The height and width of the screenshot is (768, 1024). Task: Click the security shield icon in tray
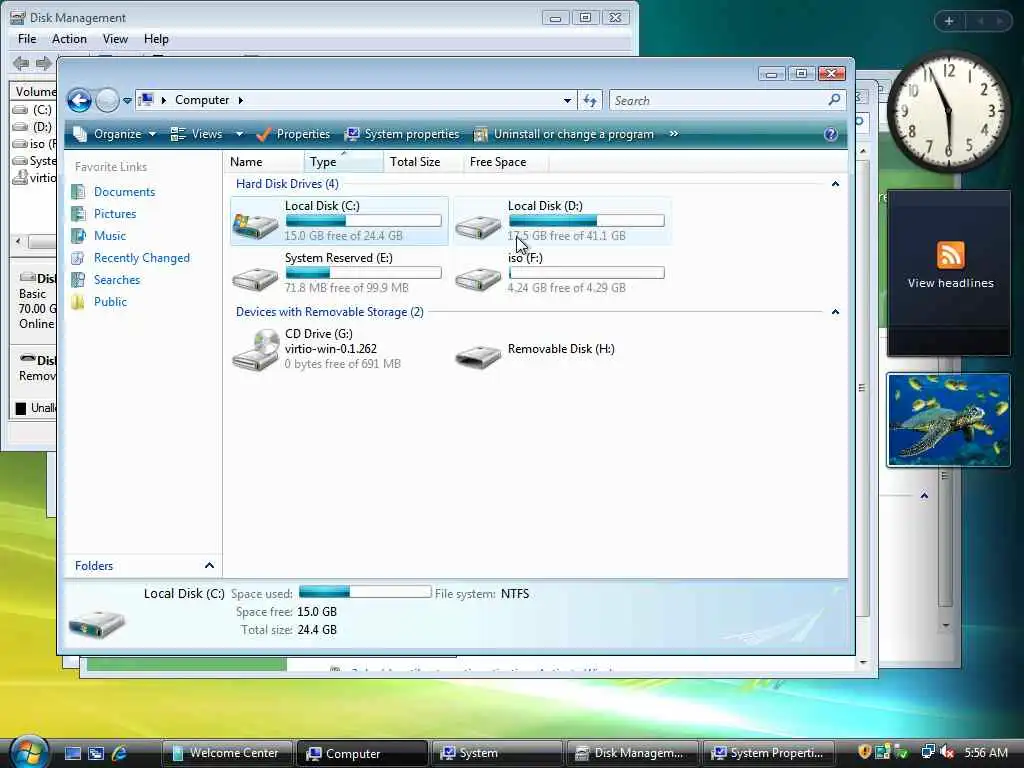pos(864,752)
